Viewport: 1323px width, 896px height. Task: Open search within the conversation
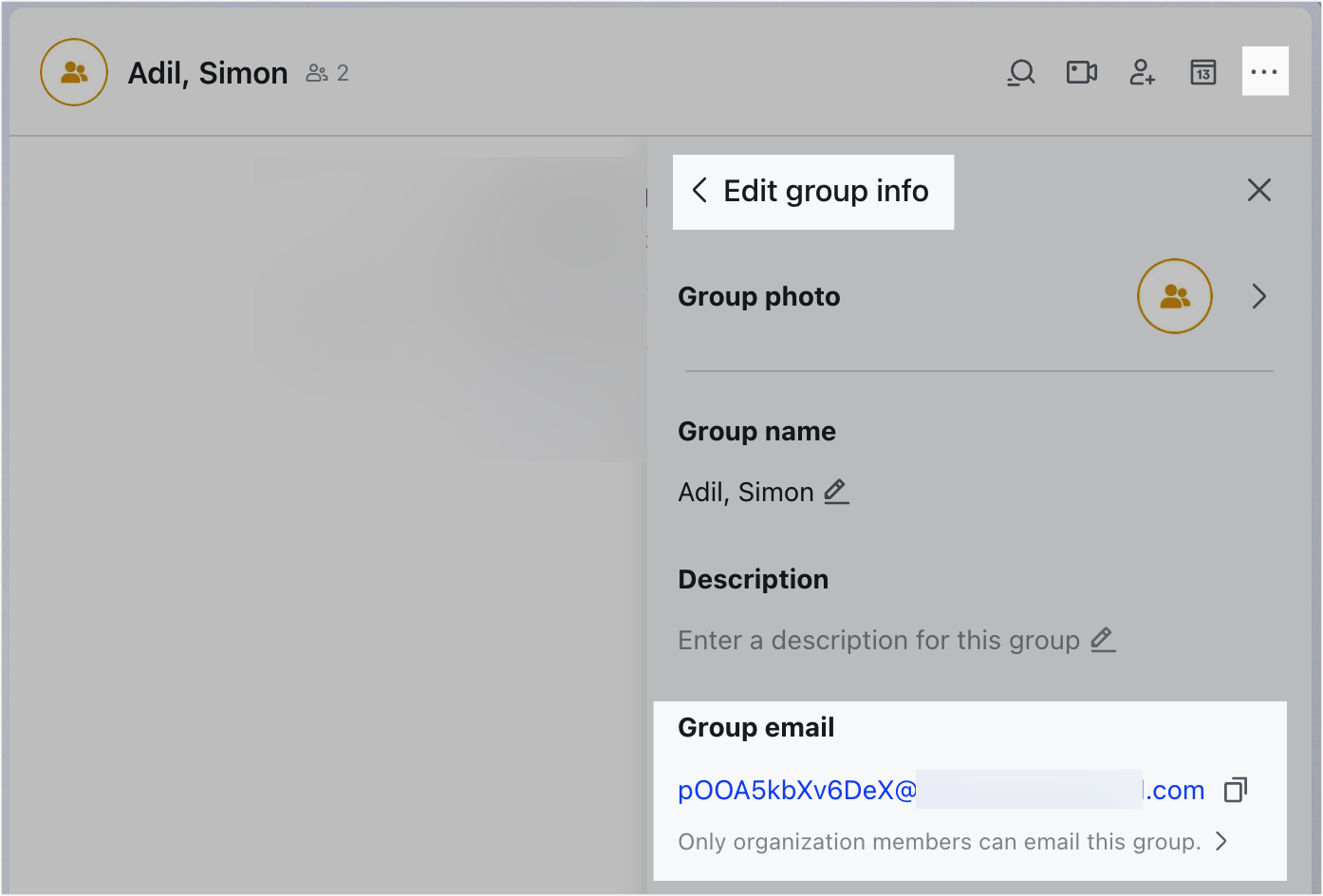pos(1020,72)
